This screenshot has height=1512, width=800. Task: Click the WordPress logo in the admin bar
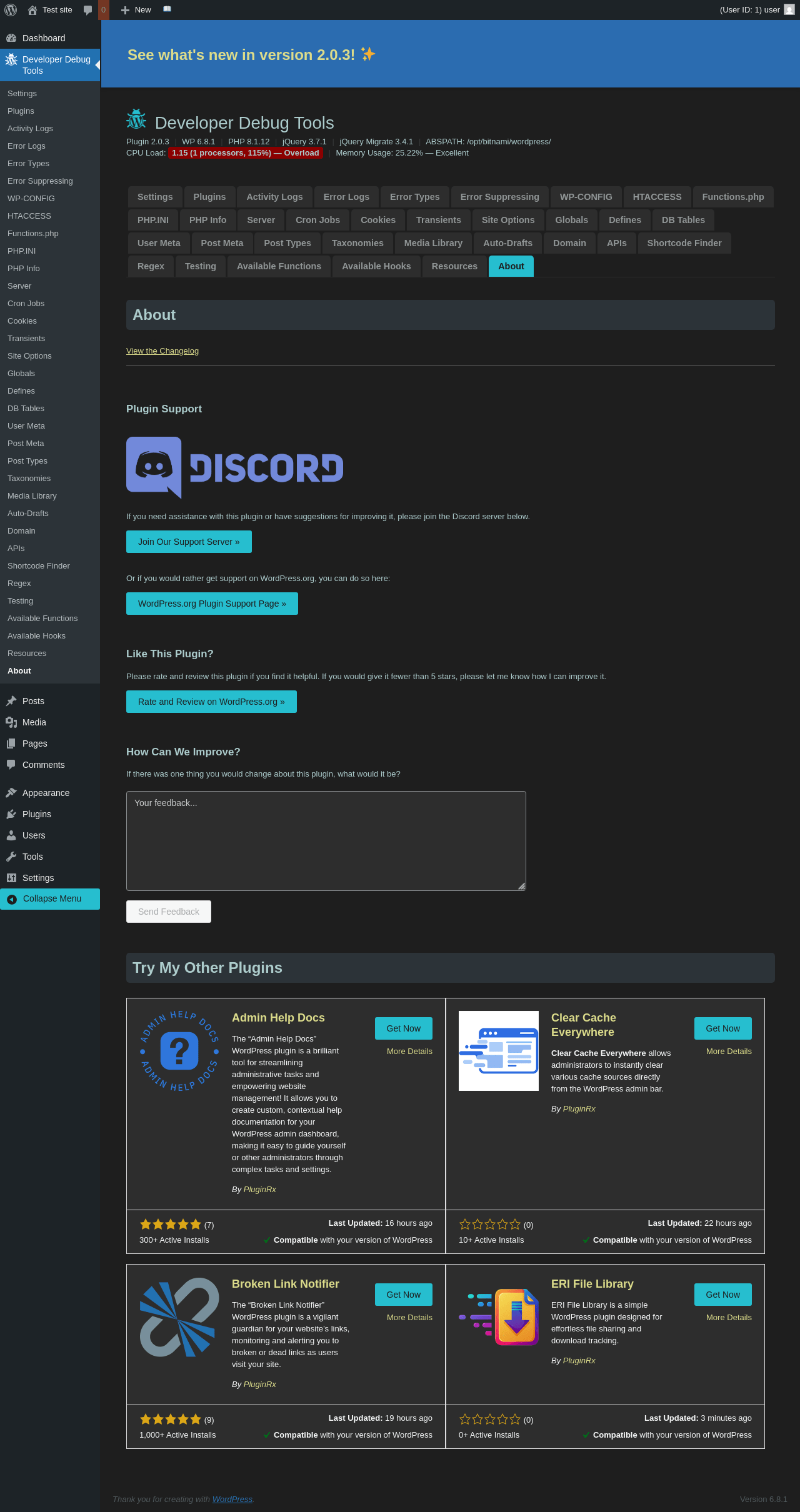click(x=11, y=10)
